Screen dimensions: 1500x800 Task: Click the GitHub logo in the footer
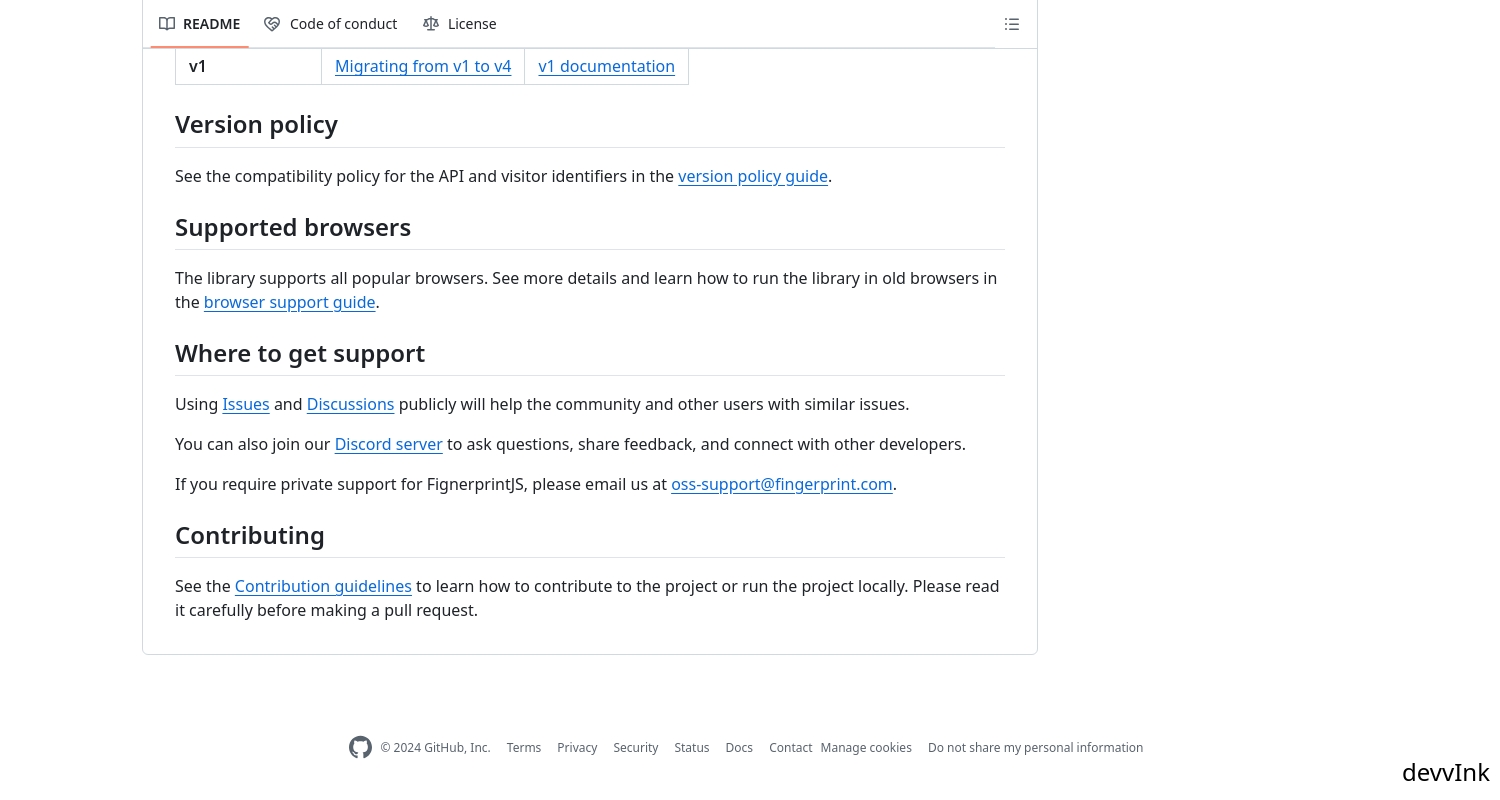click(x=360, y=747)
